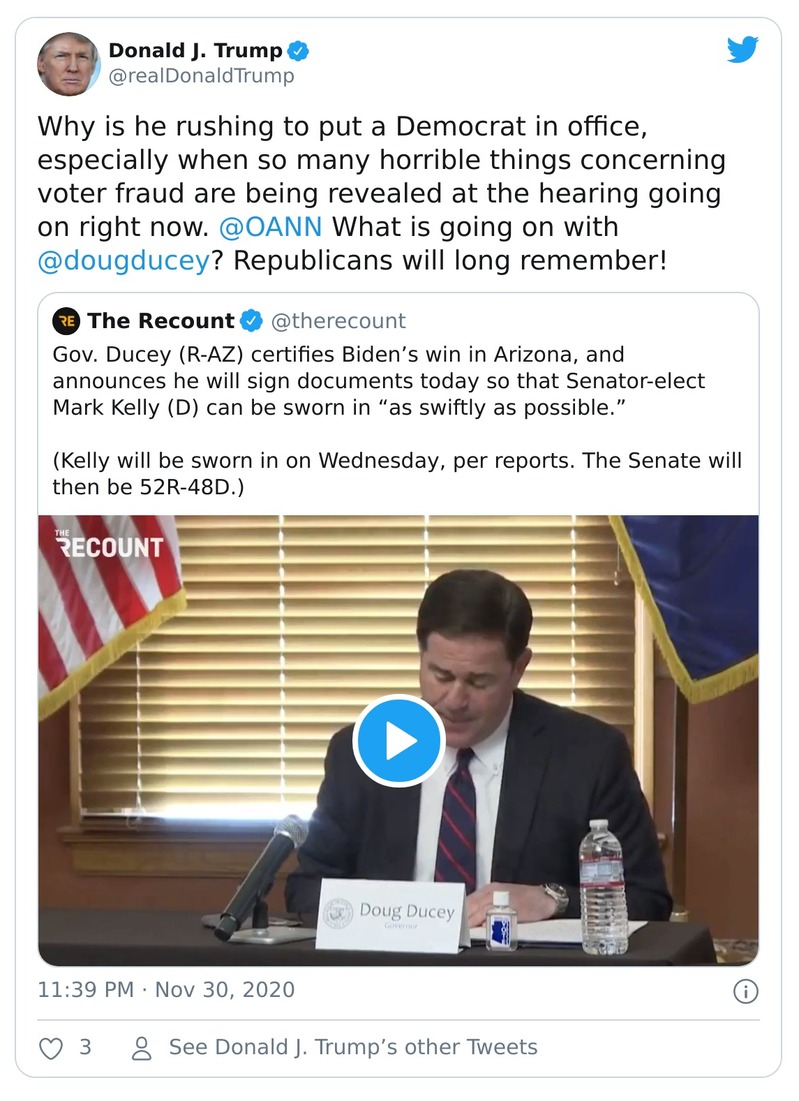Open the @OANN mention link
Viewport: 799px width, 1101px height.
pos(270,226)
